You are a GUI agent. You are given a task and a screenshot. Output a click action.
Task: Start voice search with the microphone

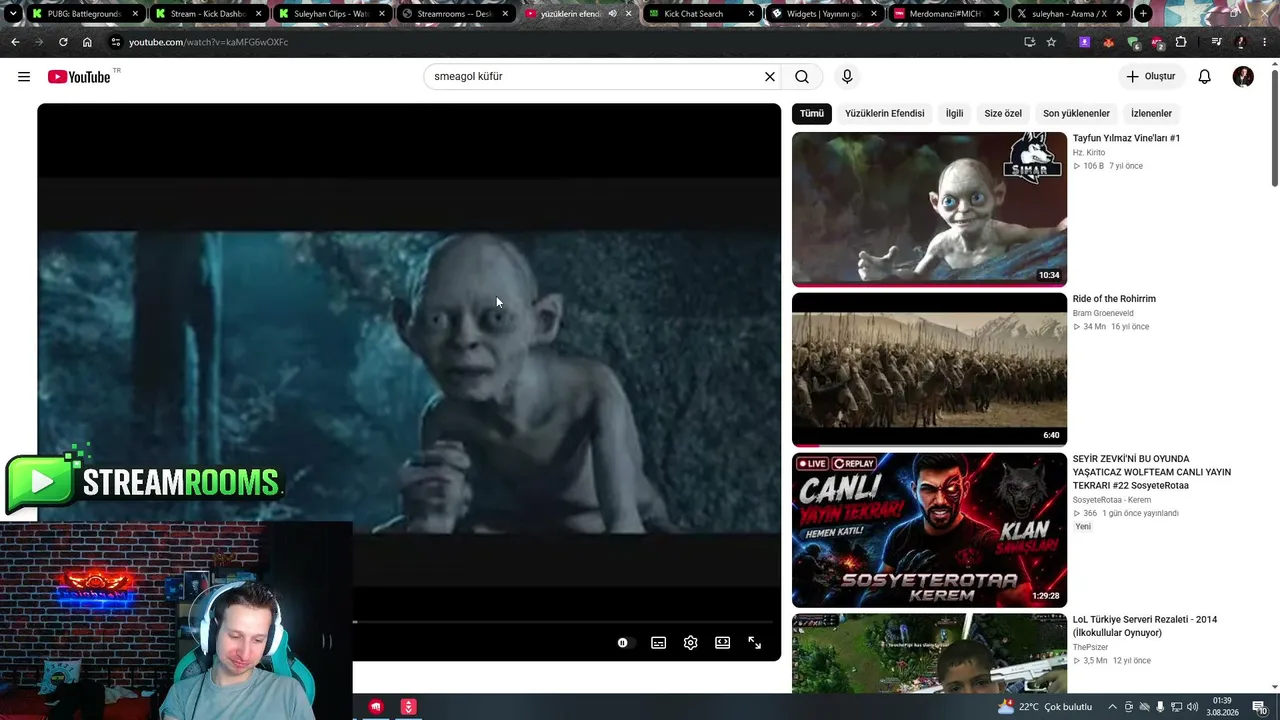[x=847, y=77]
